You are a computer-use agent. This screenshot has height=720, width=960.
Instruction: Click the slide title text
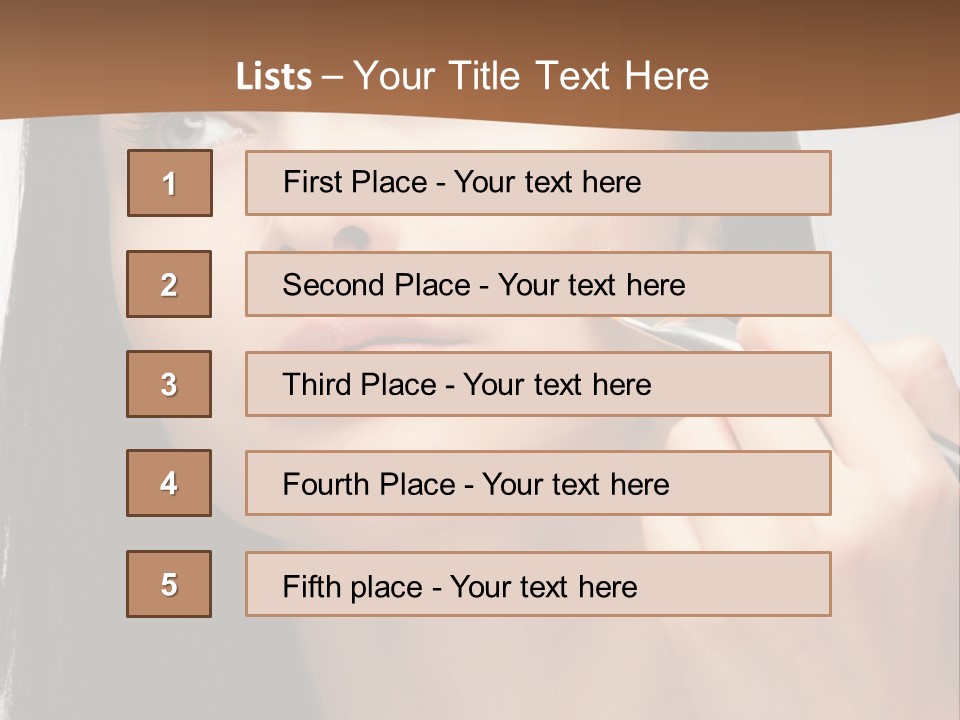(473, 76)
